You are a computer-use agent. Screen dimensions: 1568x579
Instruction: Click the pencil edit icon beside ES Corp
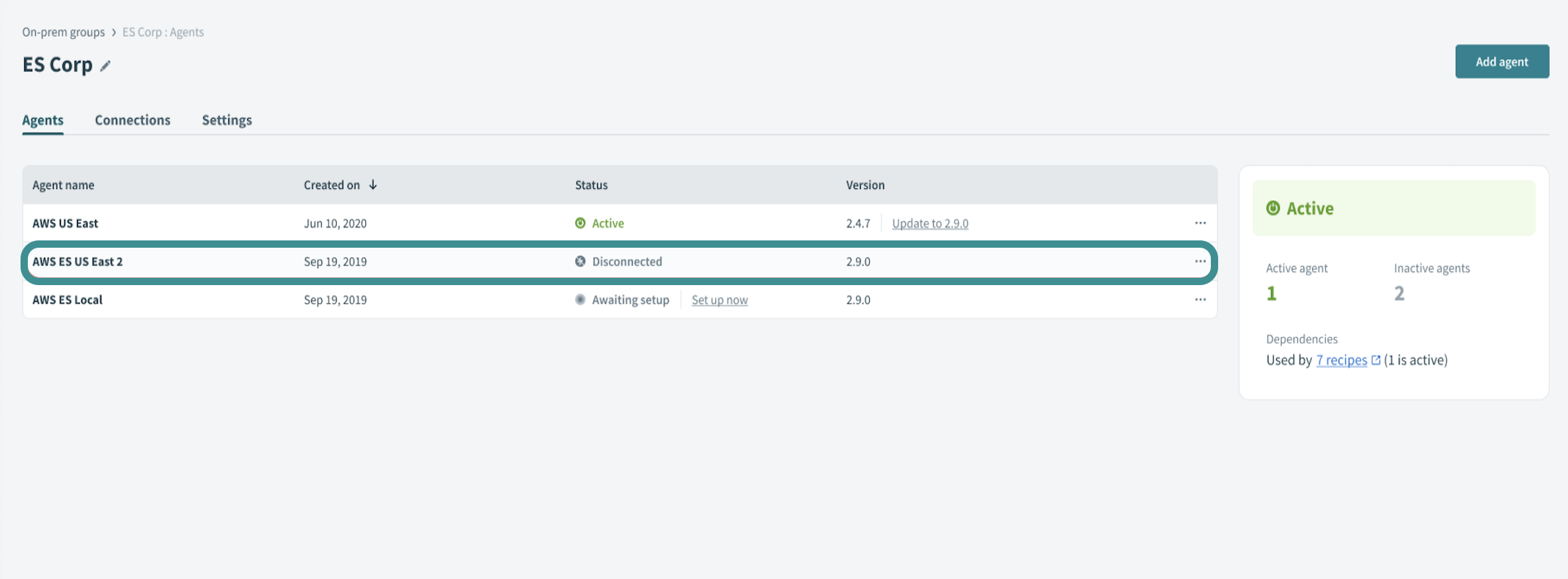106,66
